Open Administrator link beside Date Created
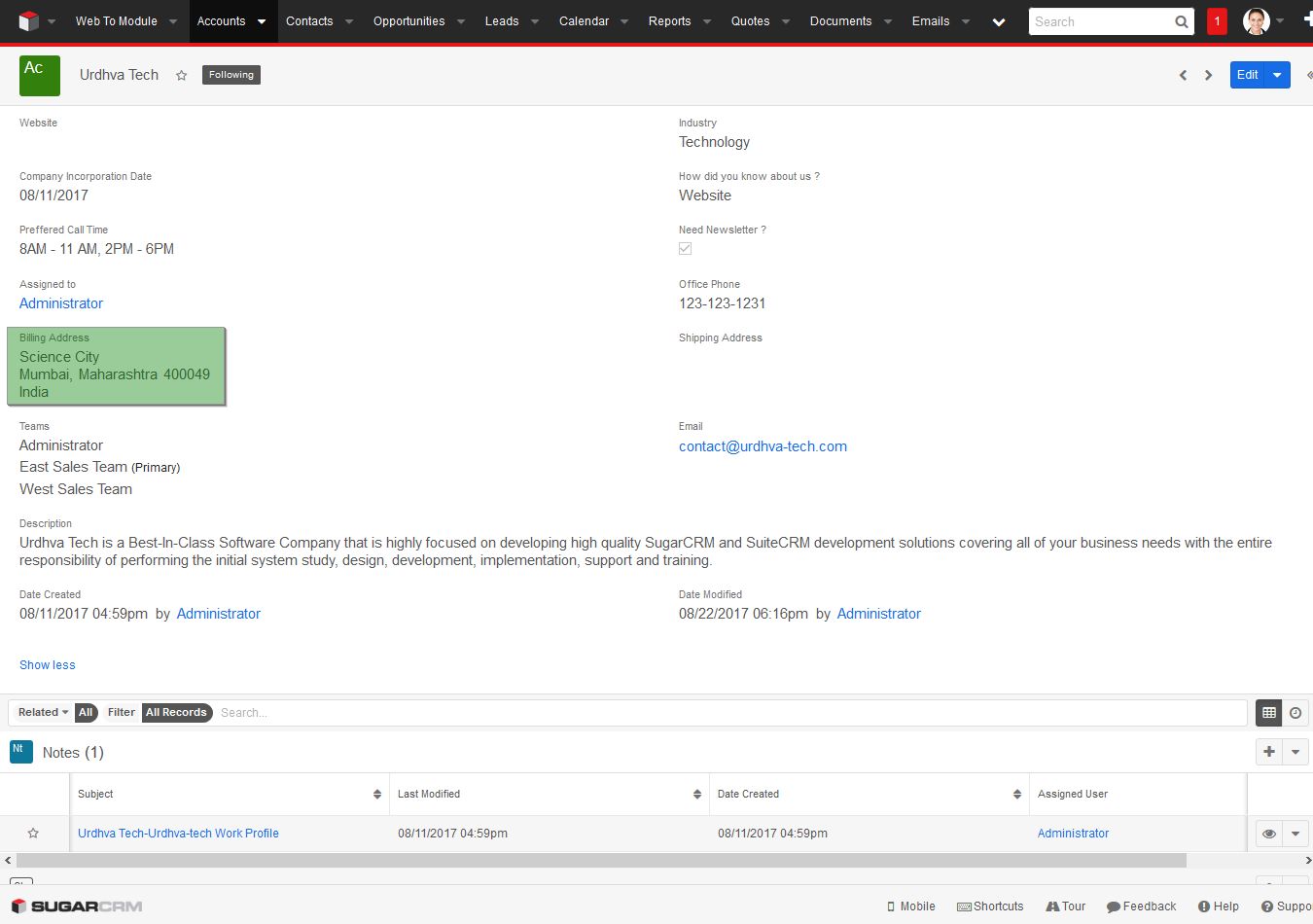This screenshot has width=1313, height=924. (x=219, y=614)
